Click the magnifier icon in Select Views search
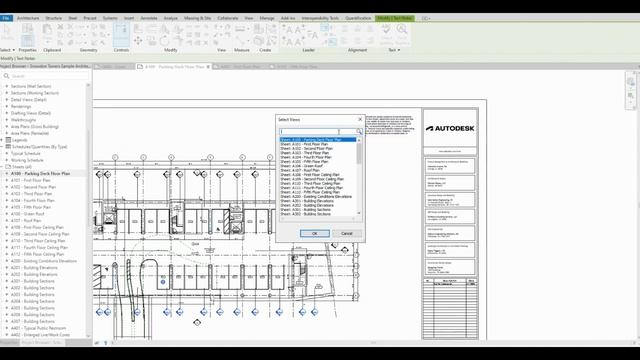Screen dimensions: 640x360 [x=359, y=131]
